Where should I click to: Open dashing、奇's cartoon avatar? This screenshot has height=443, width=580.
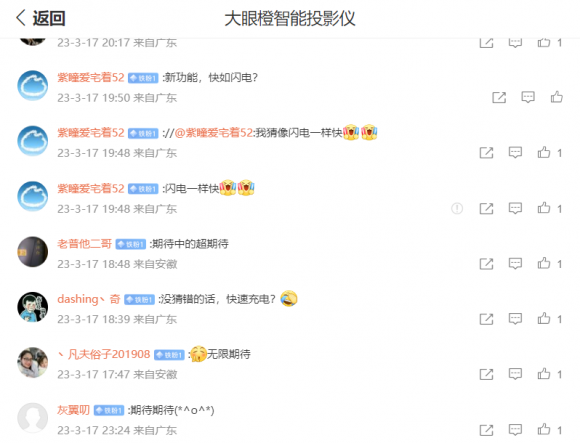(33, 307)
